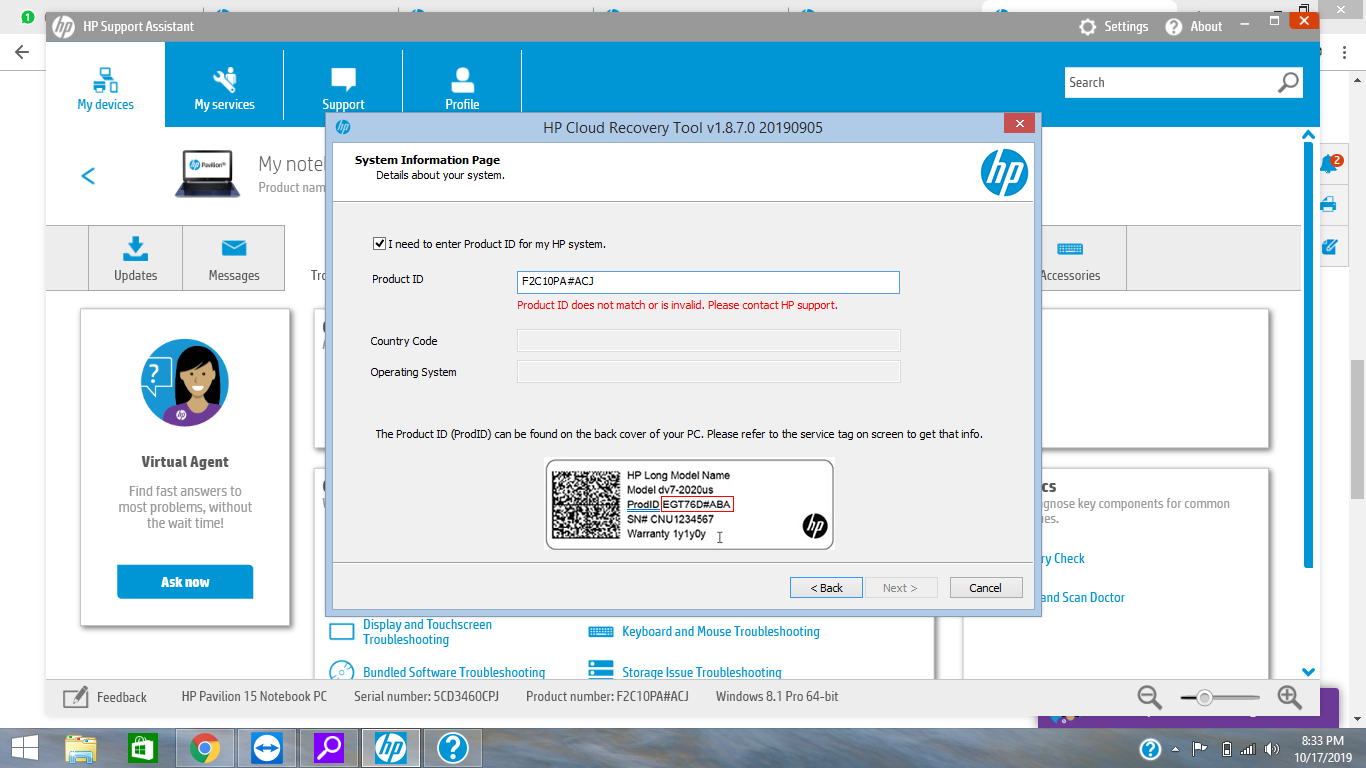Switch to My devices tab
This screenshot has height=768, width=1366.
tap(106, 85)
